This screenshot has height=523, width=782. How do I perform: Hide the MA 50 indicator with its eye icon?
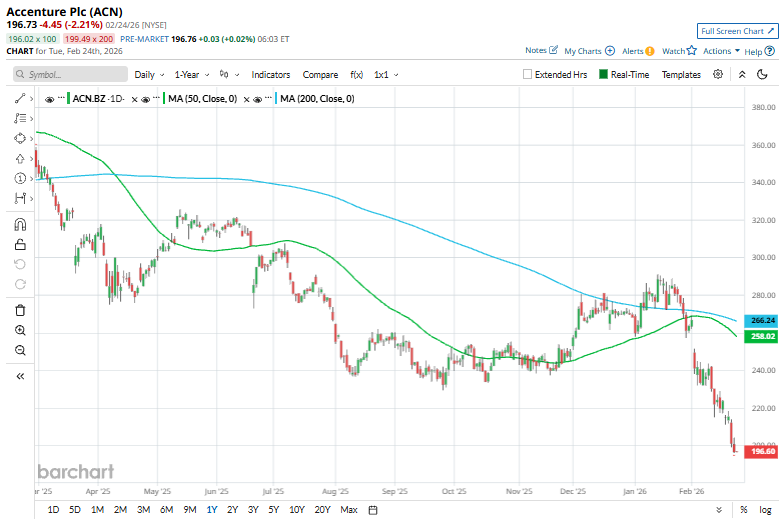[145, 99]
